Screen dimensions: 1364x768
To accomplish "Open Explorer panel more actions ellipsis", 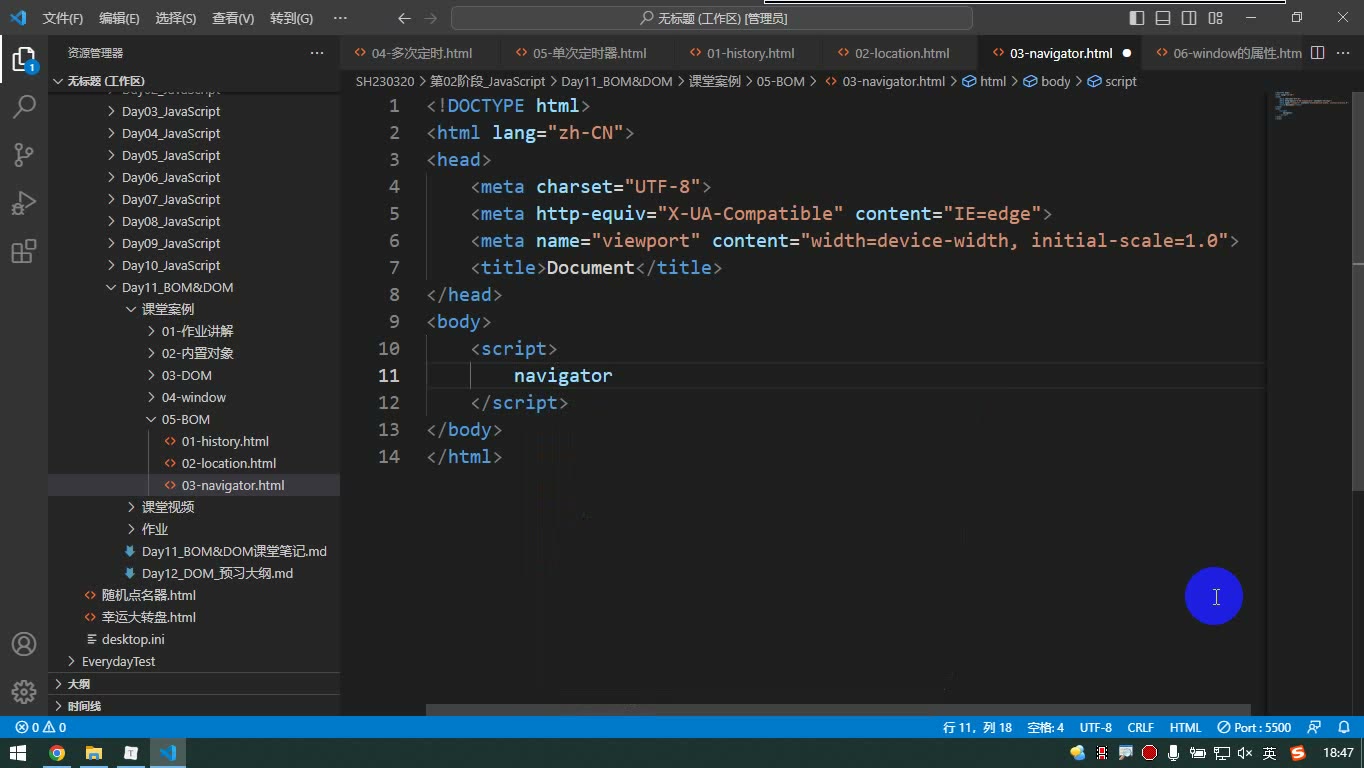I will 317,53.
